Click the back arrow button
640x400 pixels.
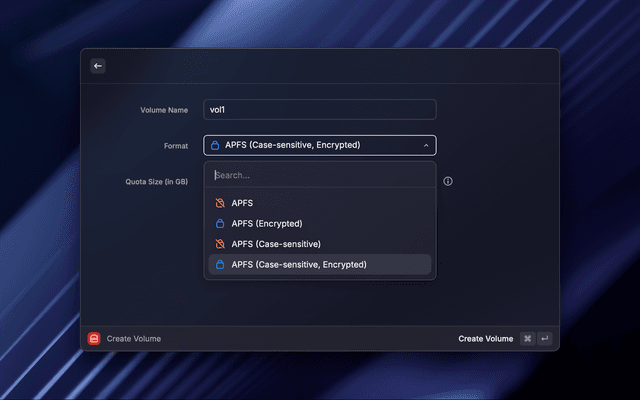pyautogui.click(x=98, y=66)
